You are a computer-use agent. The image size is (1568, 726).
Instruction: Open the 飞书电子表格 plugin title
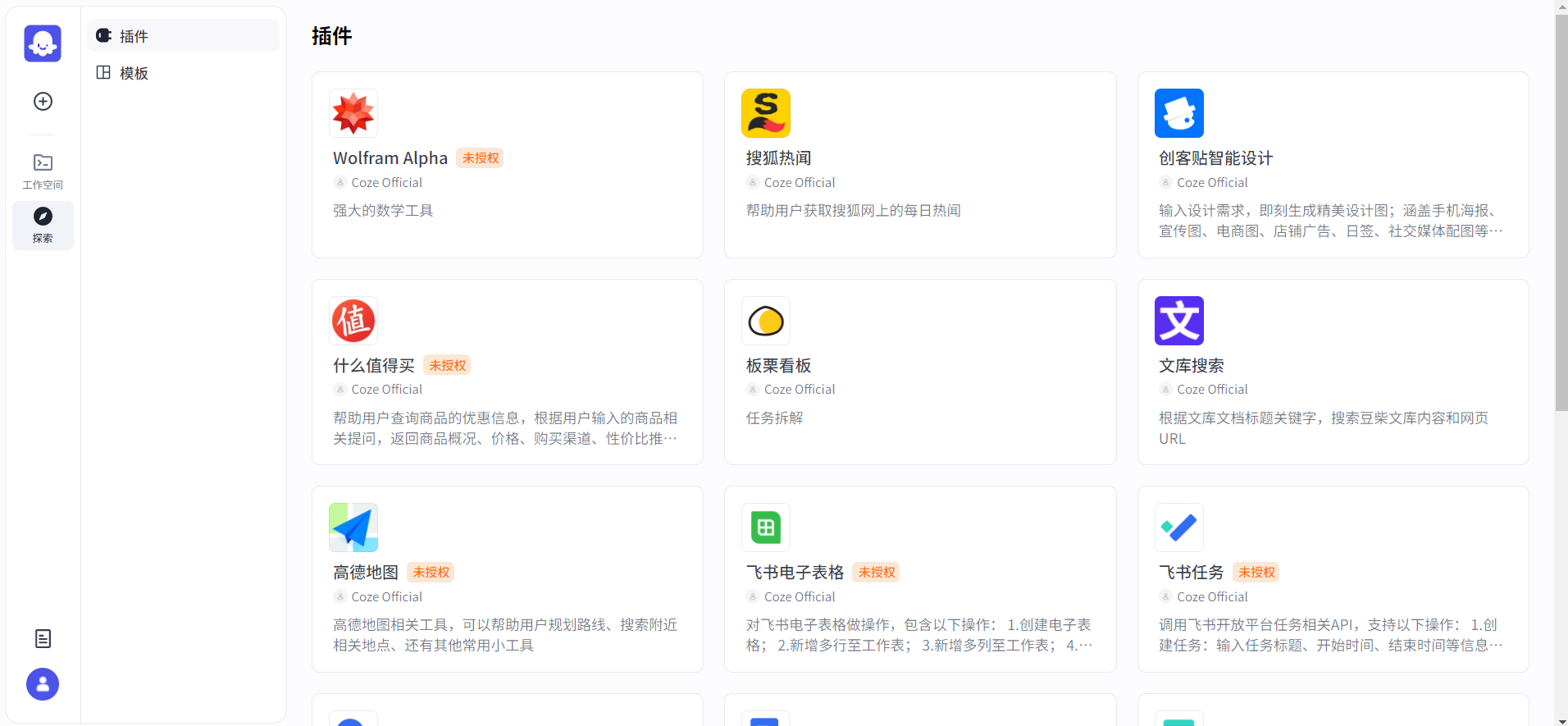tap(795, 572)
